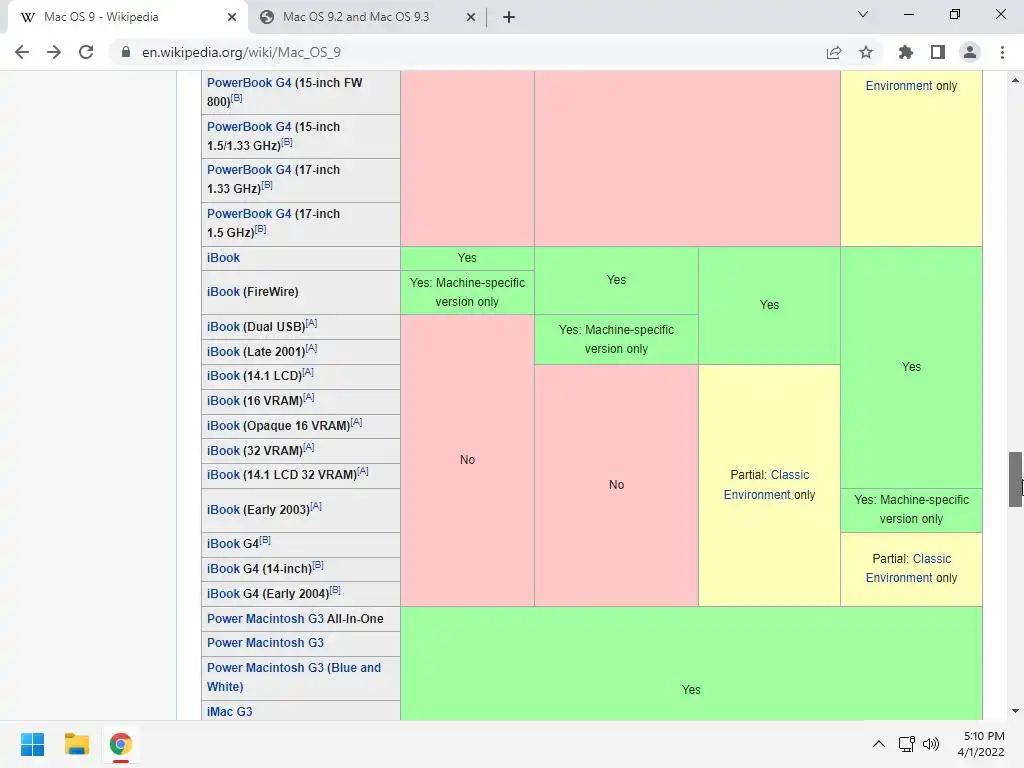This screenshot has width=1024, height=768.
Task: Switch to Mac OS 9 - Wikipedia tab
Action: click(x=128, y=17)
